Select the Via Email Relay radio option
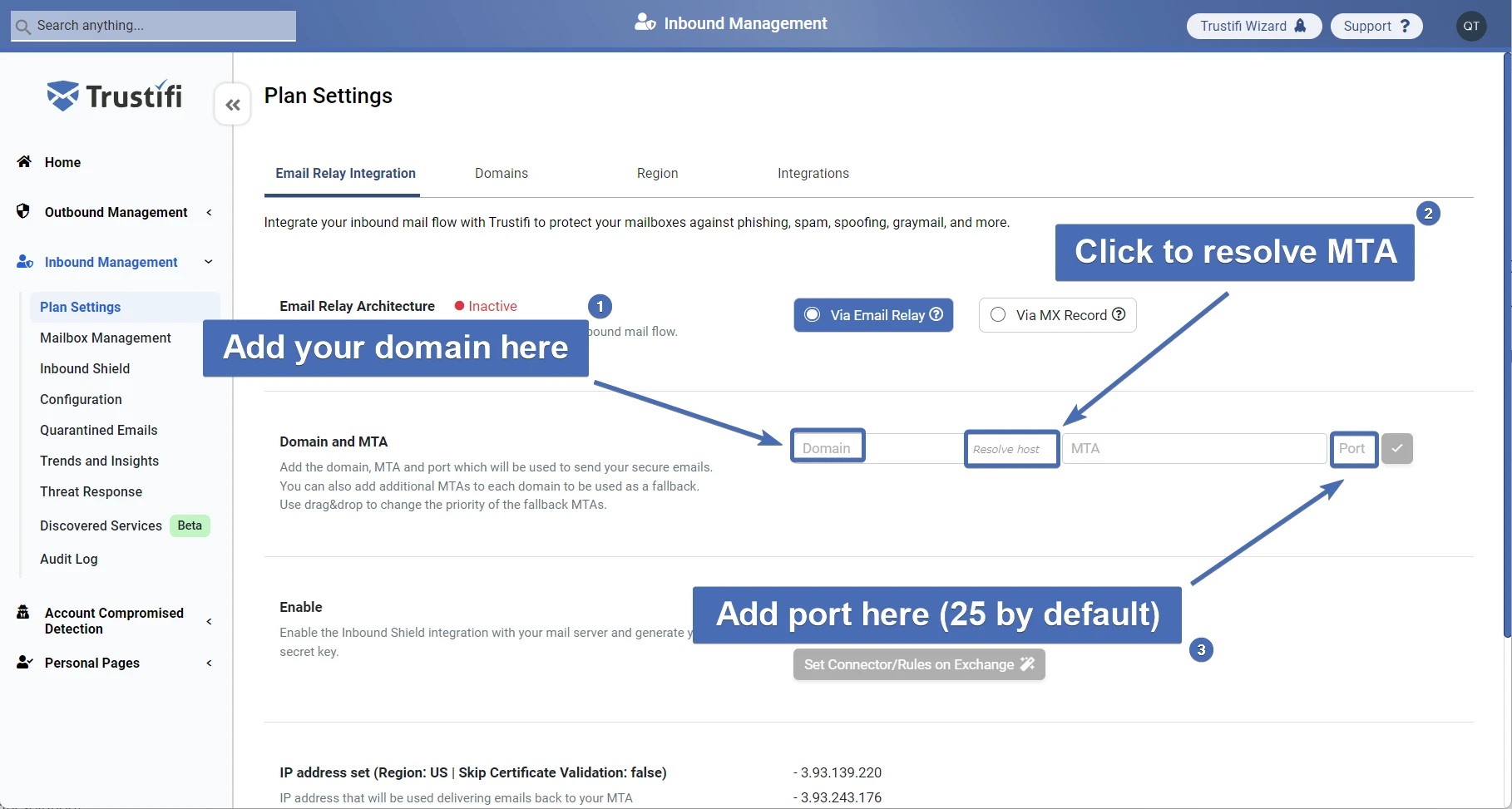1512x809 pixels. tap(813, 315)
